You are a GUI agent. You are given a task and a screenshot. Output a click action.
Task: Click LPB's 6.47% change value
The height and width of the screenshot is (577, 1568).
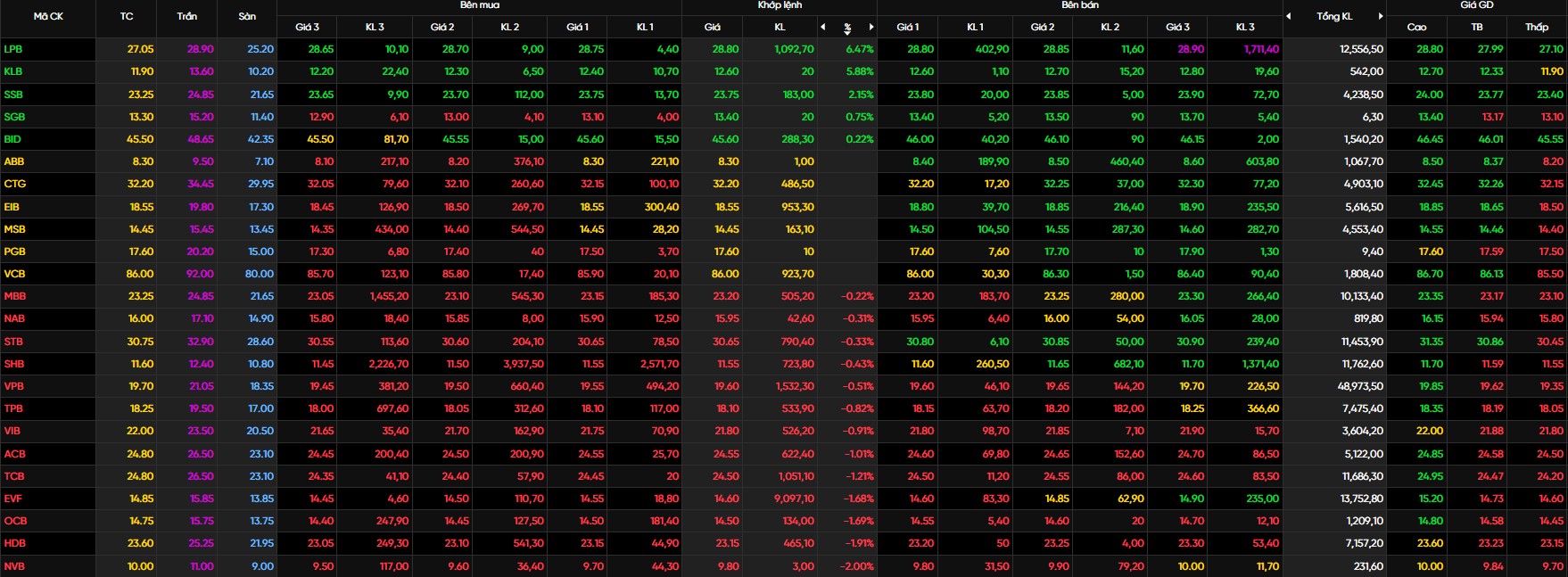tap(860, 49)
